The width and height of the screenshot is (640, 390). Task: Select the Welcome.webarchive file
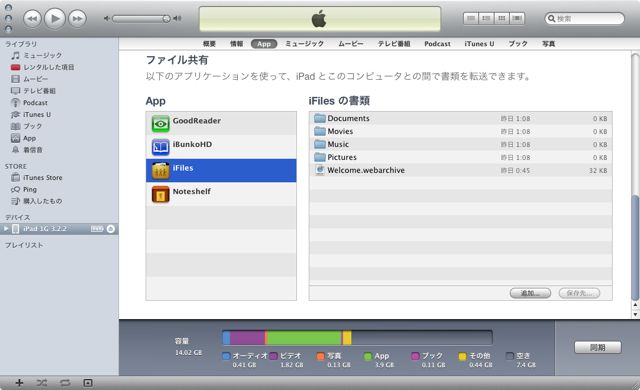[x=460, y=170]
